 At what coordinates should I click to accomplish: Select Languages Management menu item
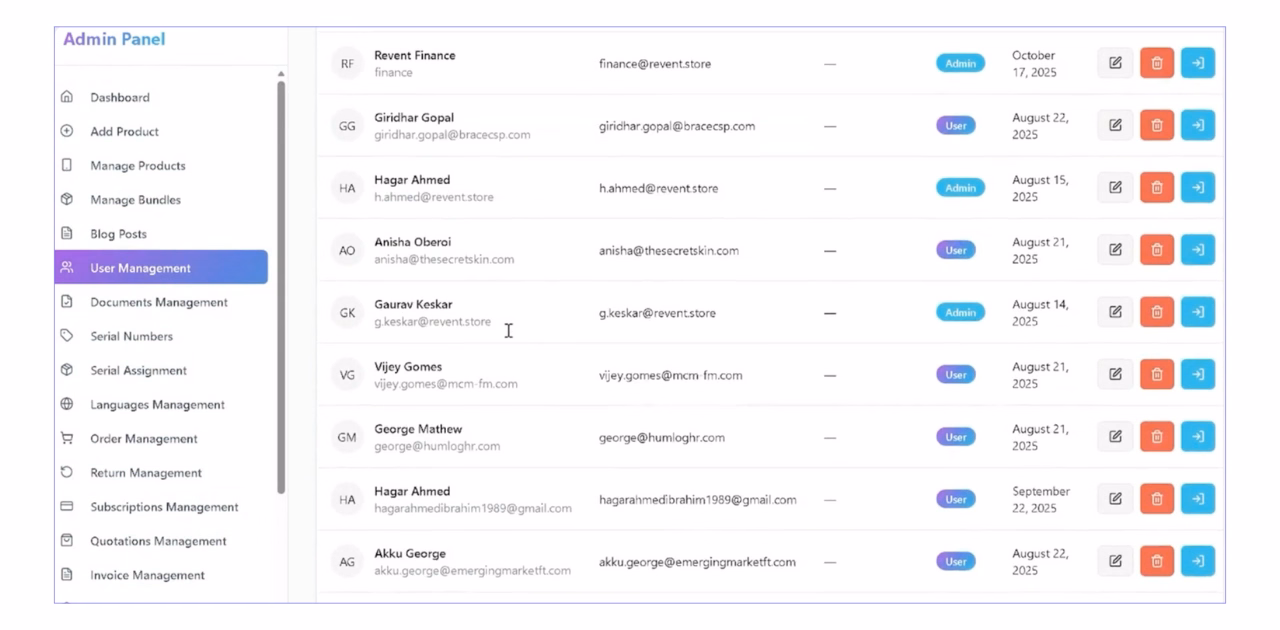157,405
